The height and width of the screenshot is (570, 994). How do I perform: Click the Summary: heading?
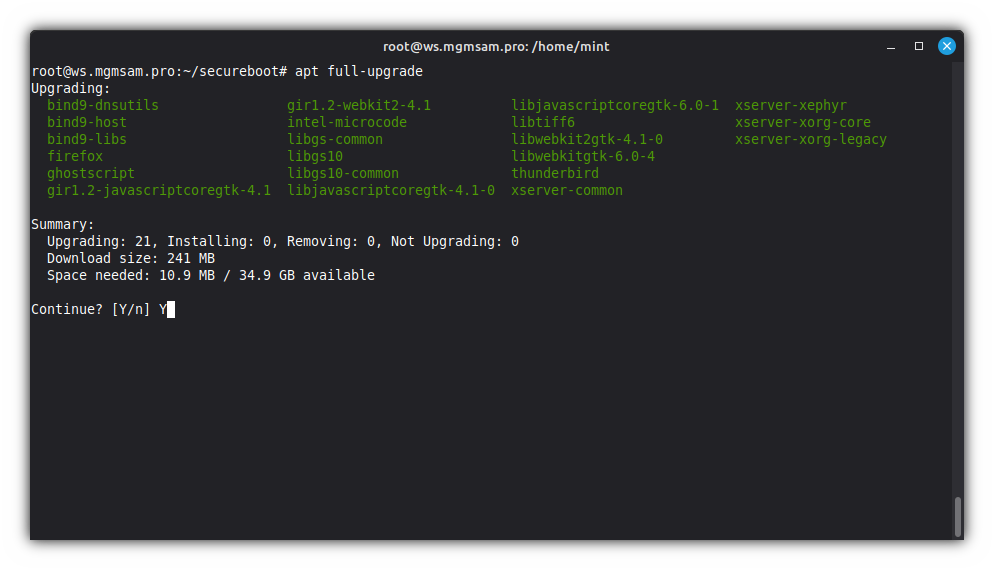pyautogui.click(x=63, y=224)
